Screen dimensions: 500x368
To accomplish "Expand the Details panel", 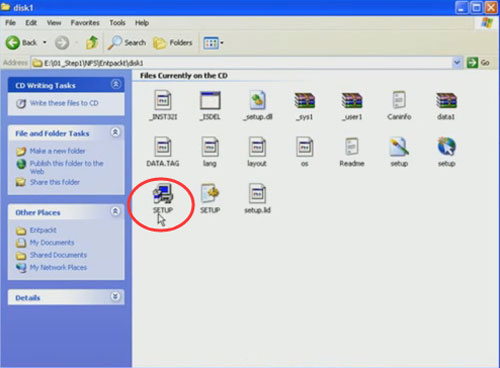I will click(115, 296).
